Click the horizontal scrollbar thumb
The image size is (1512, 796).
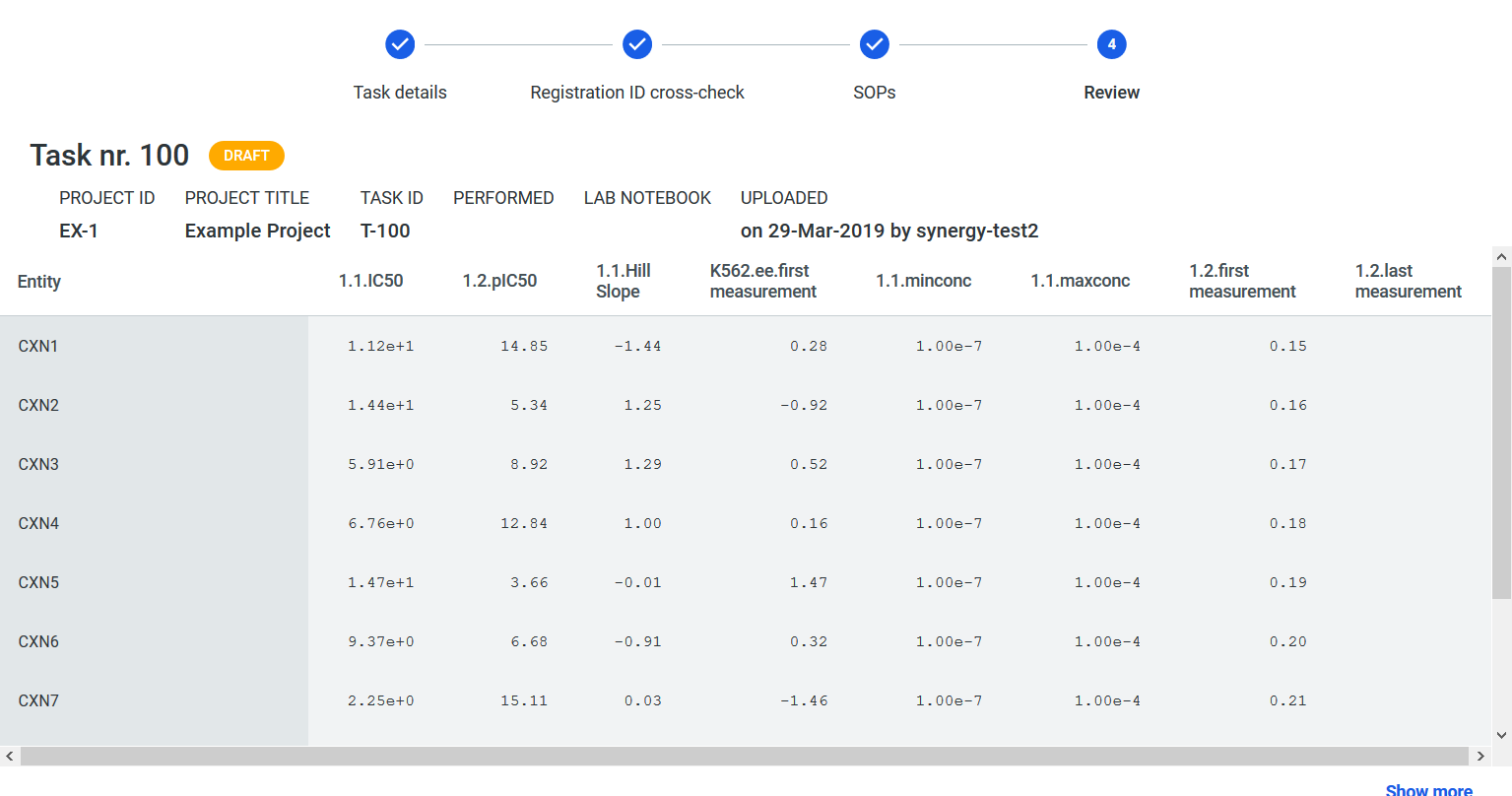[745, 756]
